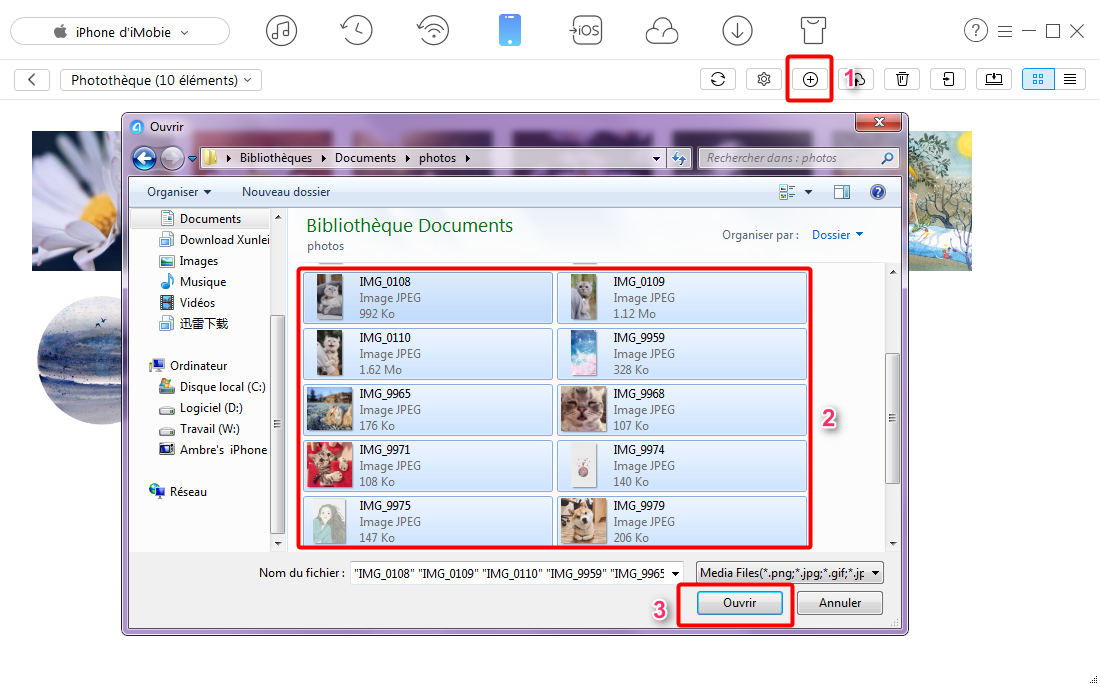This screenshot has height=686, width=1100.
Task: Select the blue phone device manager icon
Action: click(x=510, y=31)
